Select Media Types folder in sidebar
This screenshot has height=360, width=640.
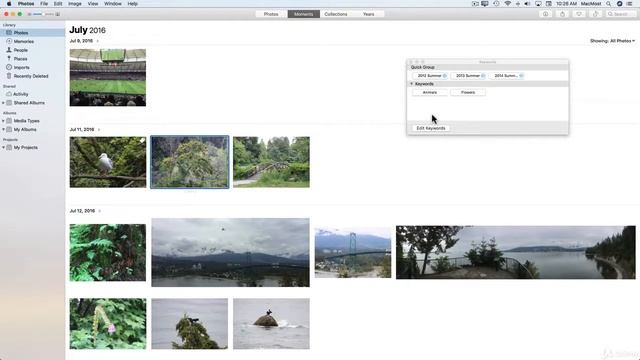32,121
